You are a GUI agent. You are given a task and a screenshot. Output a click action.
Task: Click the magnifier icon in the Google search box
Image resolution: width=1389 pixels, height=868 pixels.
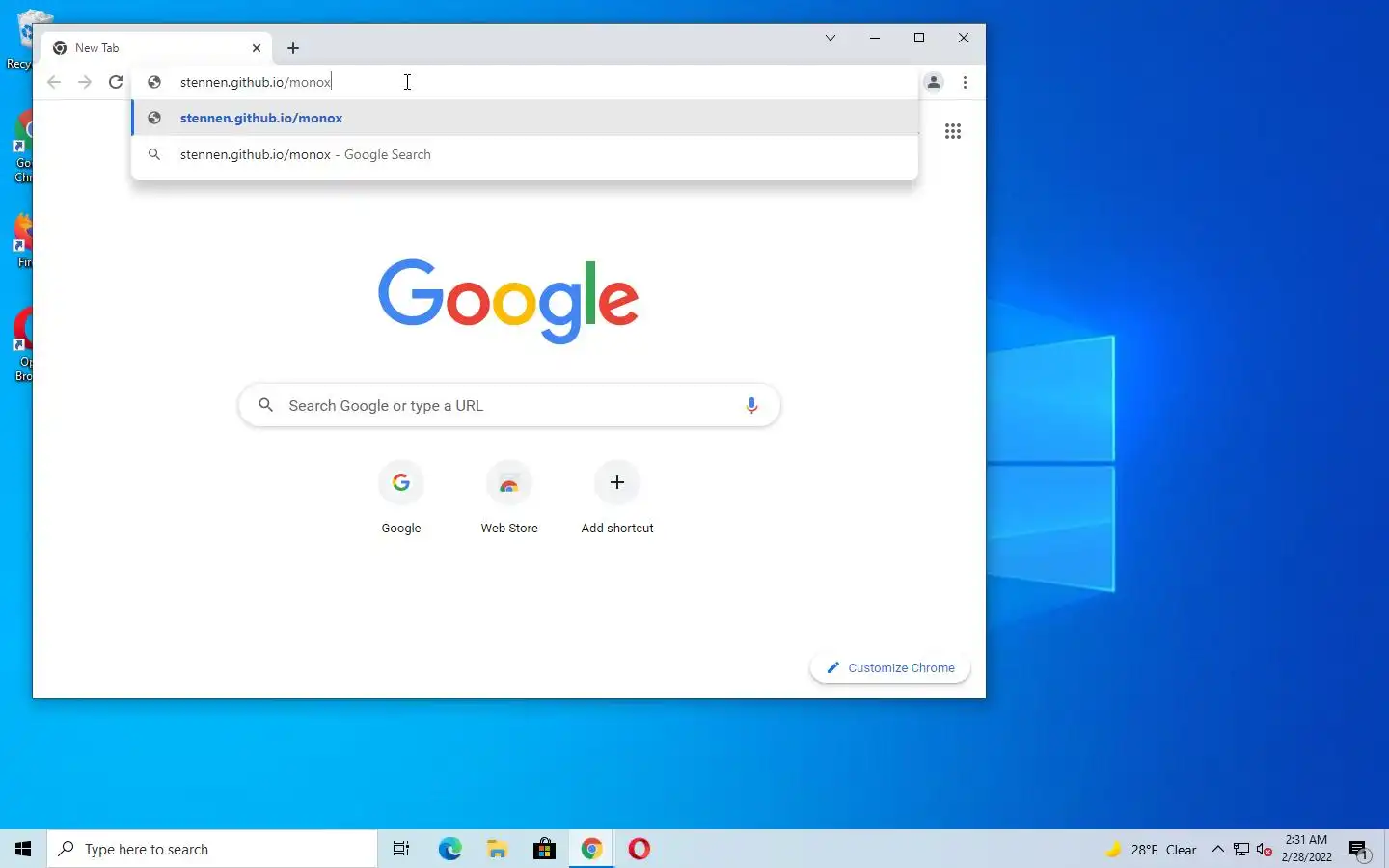266,405
